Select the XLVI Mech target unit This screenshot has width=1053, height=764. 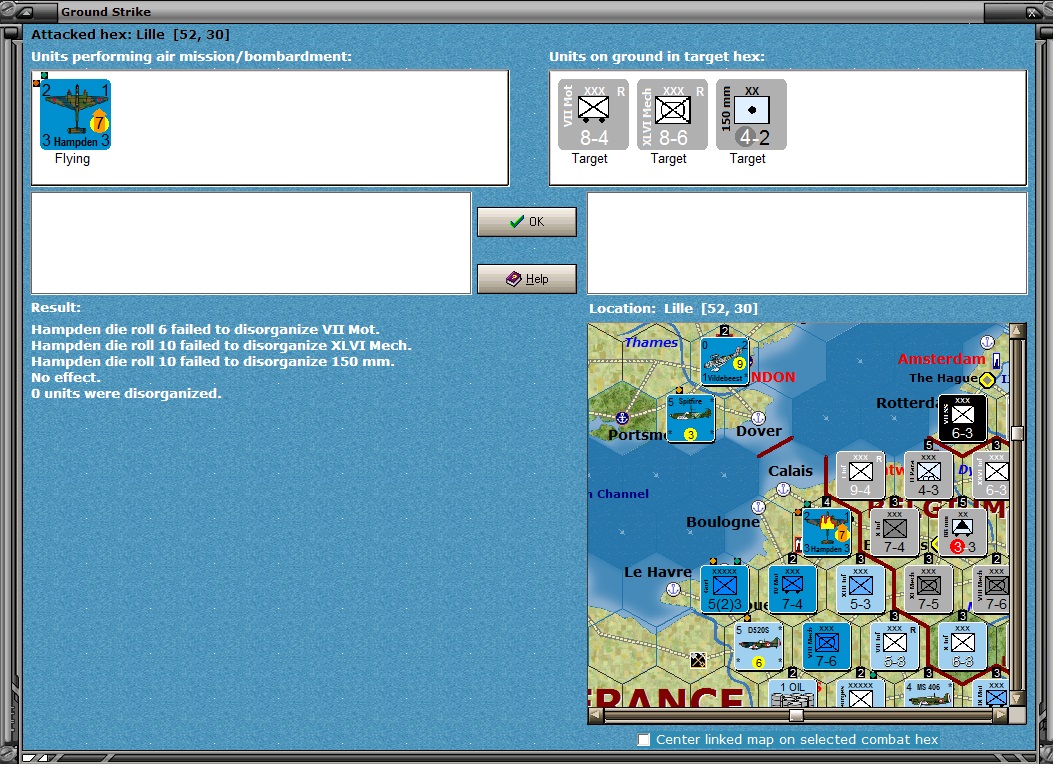point(672,114)
